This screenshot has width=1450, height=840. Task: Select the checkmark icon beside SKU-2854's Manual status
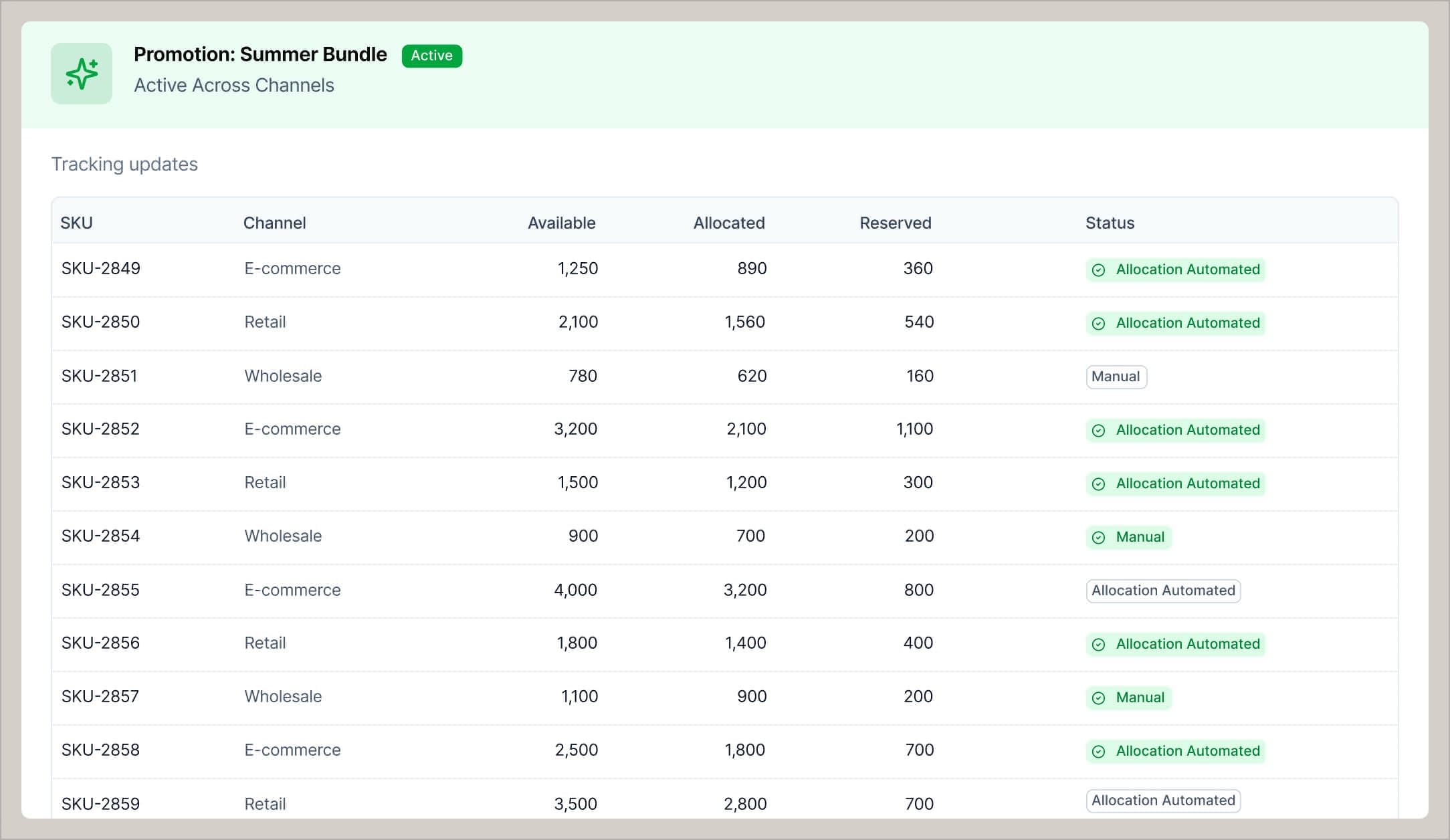click(1098, 537)
